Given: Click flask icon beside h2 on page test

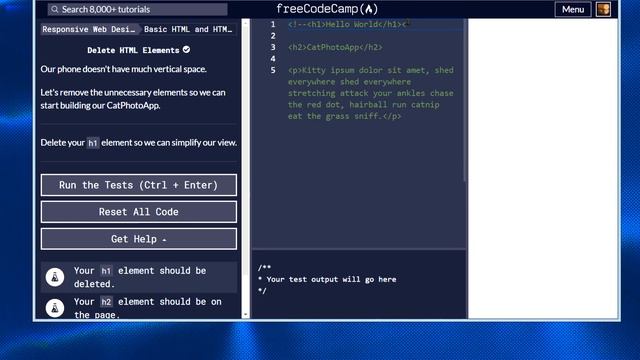Looking at the screenshot, I should (x=55, y=308).
